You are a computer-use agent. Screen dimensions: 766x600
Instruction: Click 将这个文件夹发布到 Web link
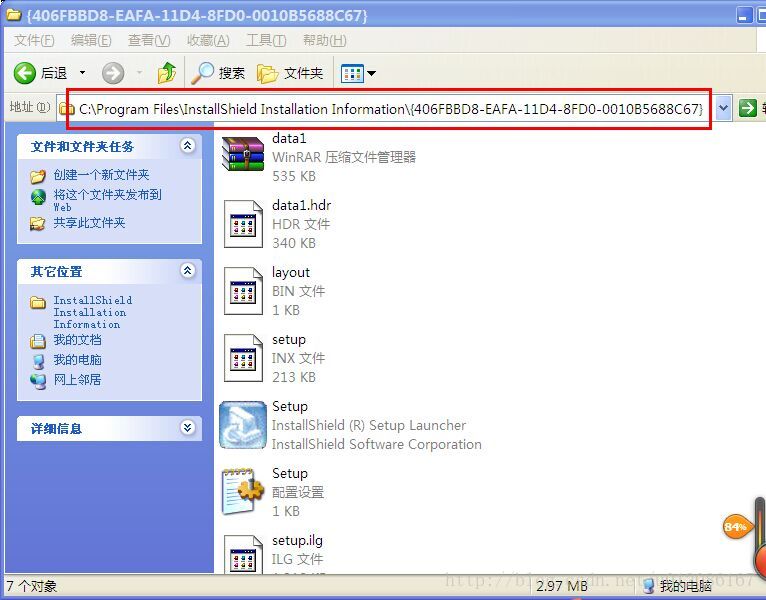(107, 200)
